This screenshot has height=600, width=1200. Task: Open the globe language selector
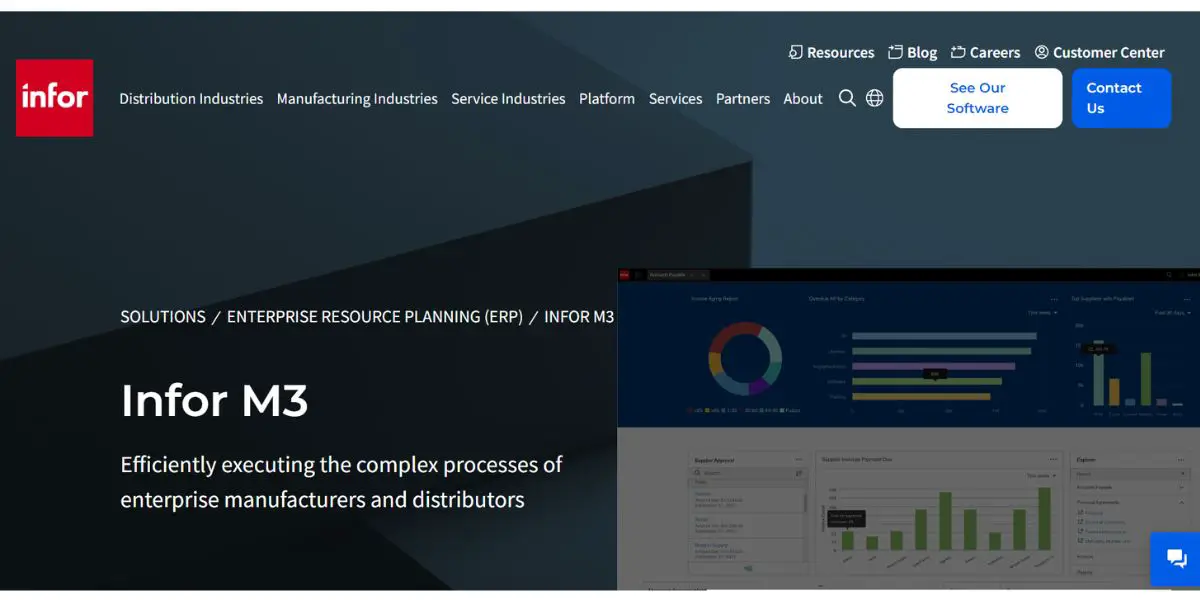875,98
